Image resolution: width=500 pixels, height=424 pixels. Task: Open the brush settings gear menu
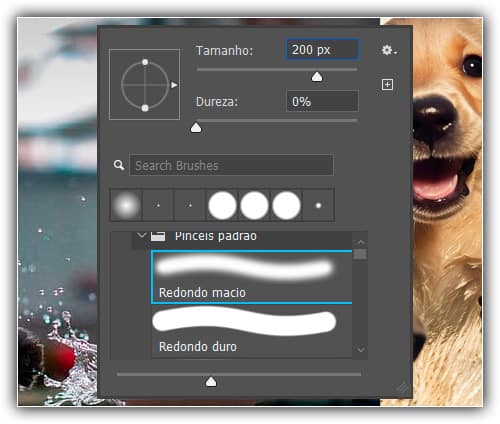389,50
